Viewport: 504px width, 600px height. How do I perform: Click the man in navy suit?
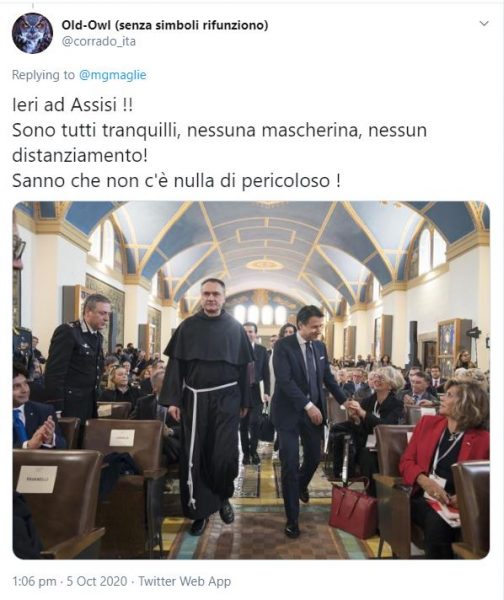(306, 417)
